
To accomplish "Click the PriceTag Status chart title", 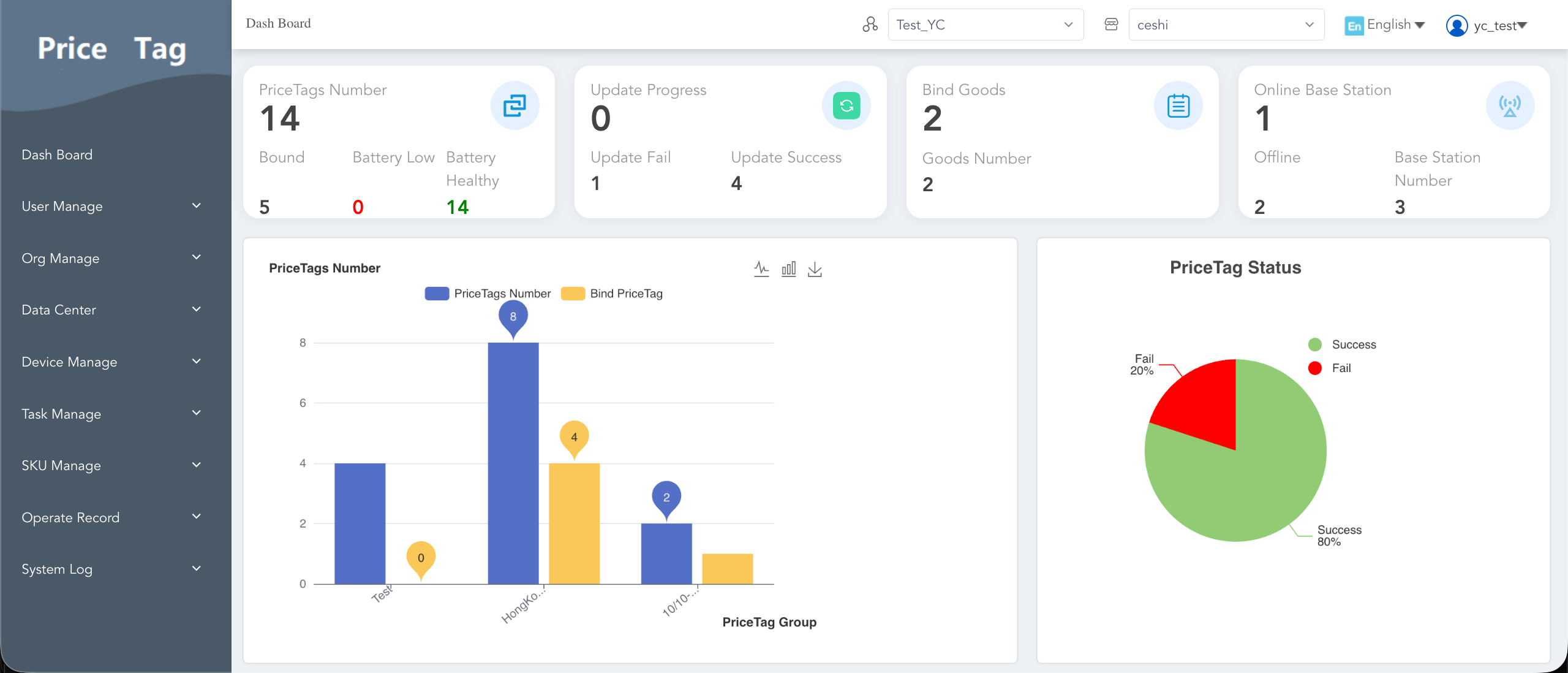I will tap(1235, 267).
